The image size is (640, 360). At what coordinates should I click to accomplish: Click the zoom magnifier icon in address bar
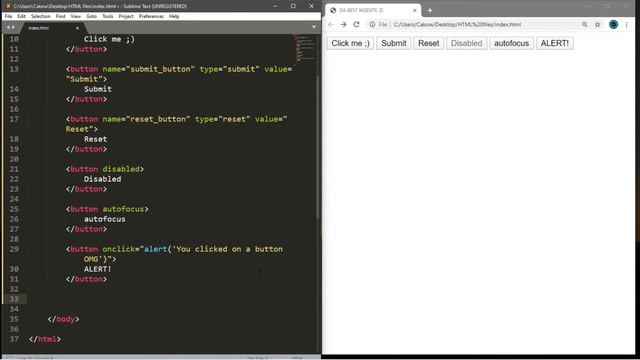pos(584,24)
